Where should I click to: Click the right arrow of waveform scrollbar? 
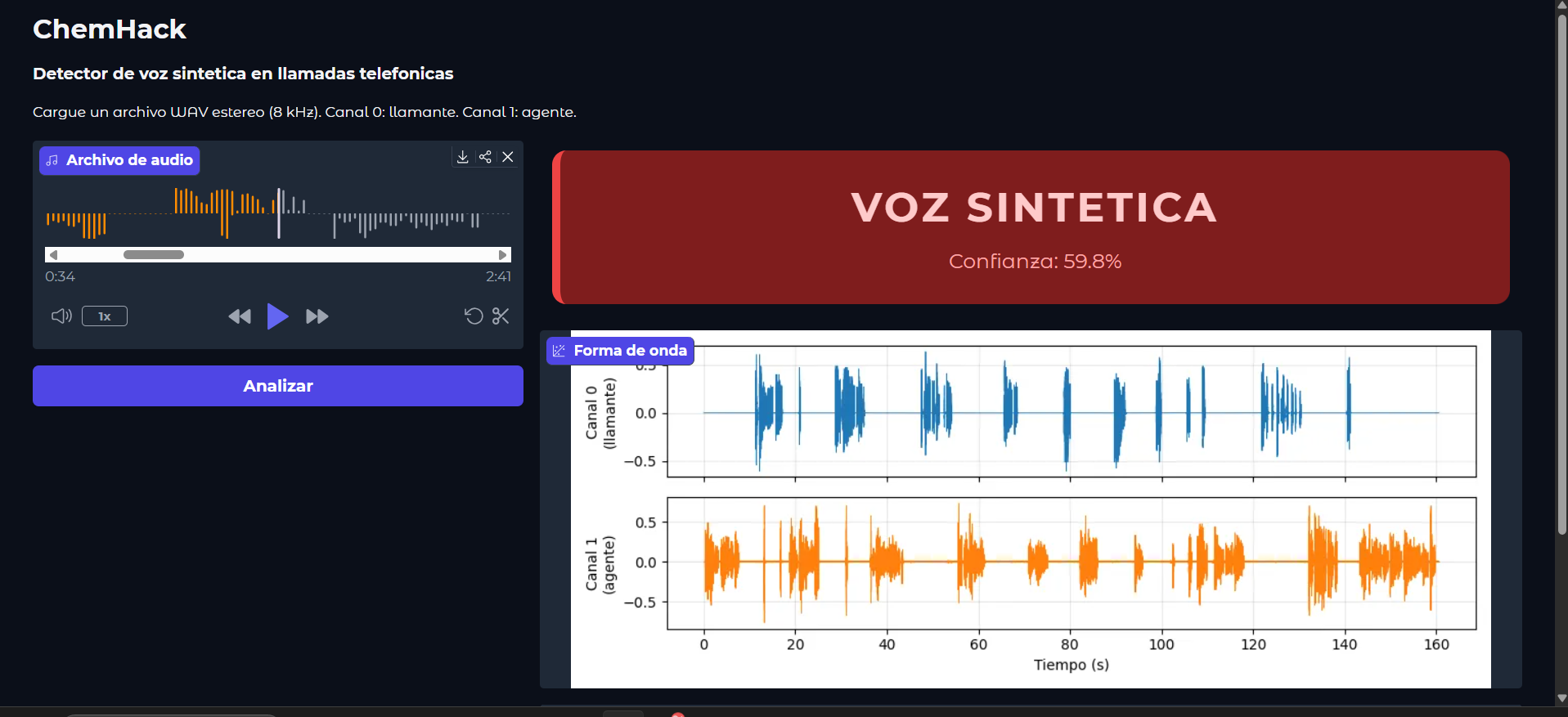(503, 254)
